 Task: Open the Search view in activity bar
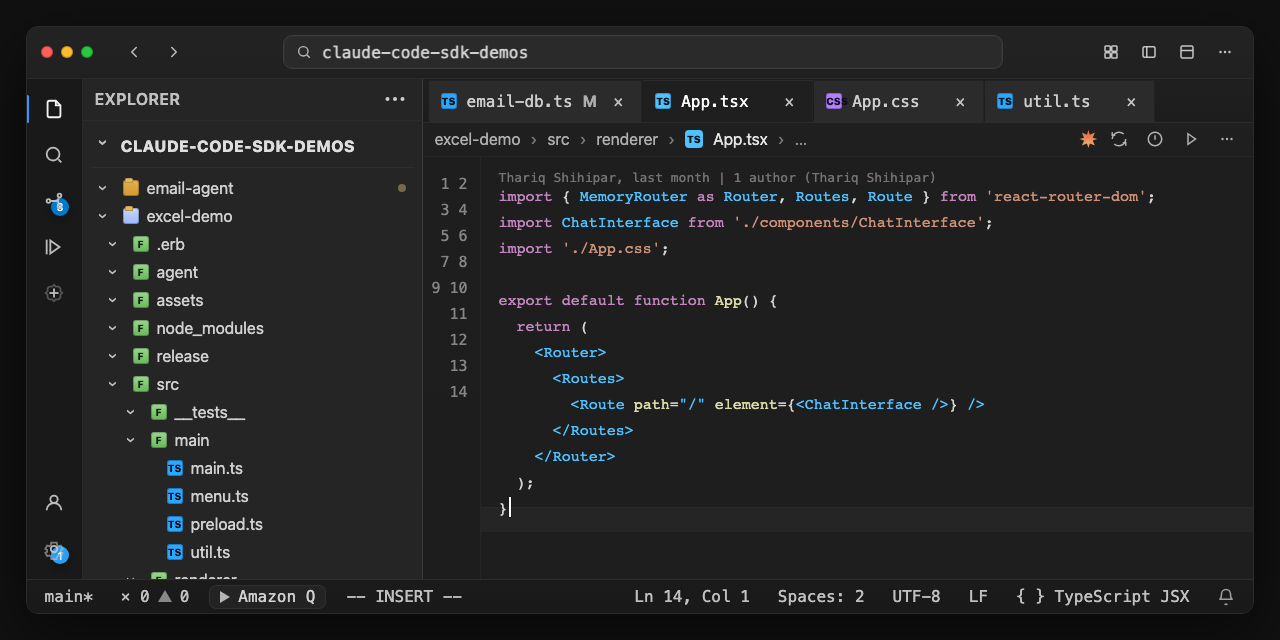click(x=54, y=155)
